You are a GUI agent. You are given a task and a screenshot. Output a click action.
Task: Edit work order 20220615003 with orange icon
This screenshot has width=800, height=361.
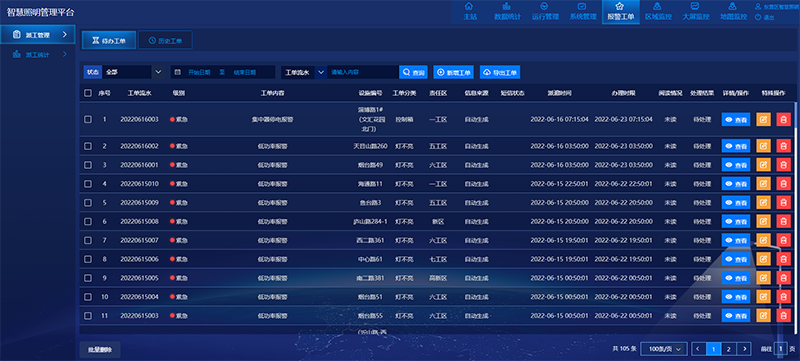tap(763, 316)
